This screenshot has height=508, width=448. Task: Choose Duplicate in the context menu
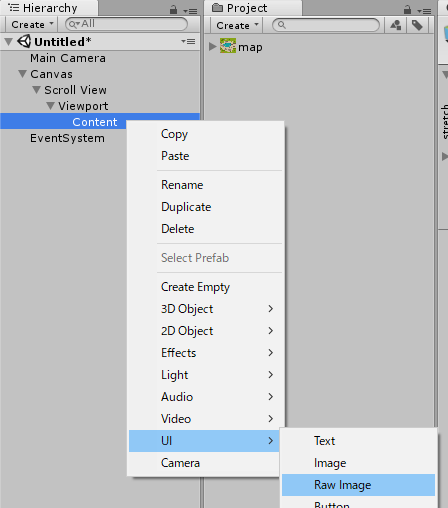pos(206,207)
